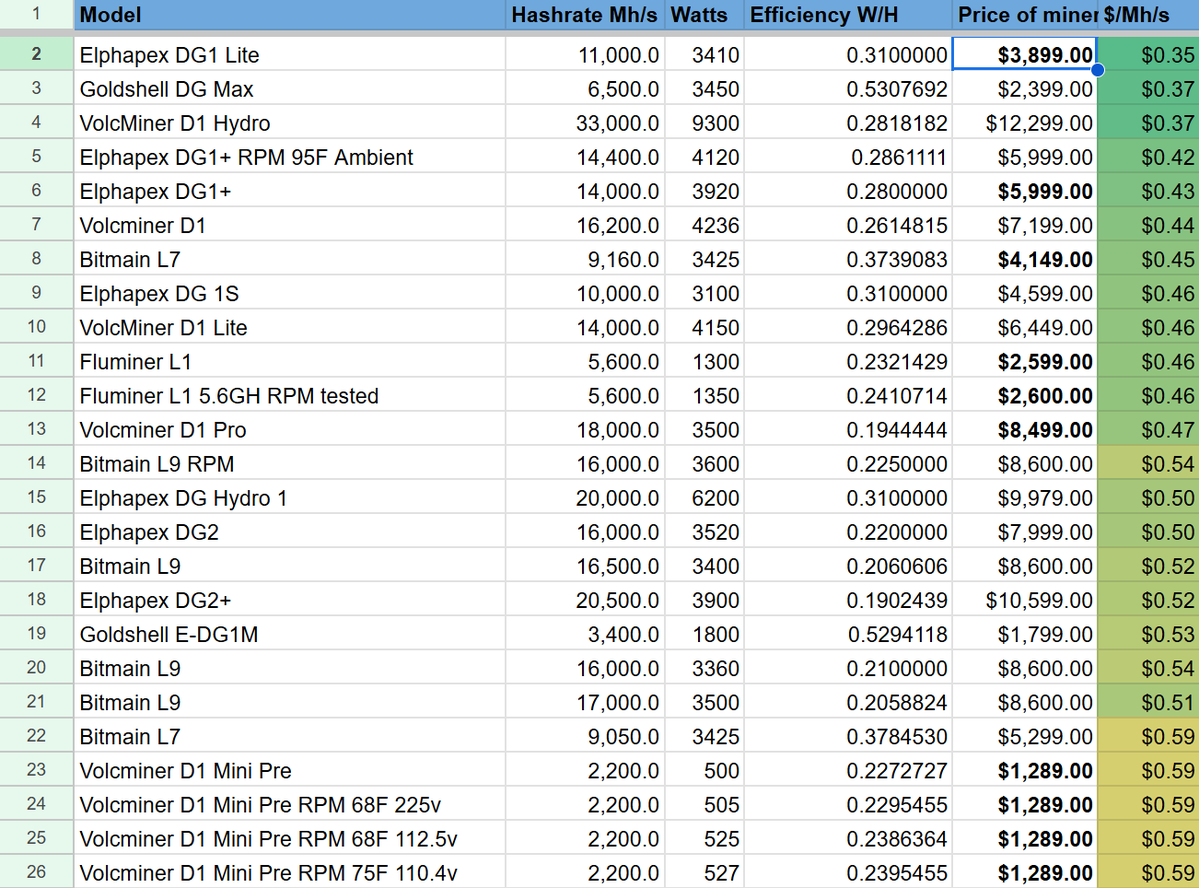This screenshot has height=888, width=1199.
Task: Click Elphapex DG1+ RPM 95F Ambient cell
Action: click(289, 157)
